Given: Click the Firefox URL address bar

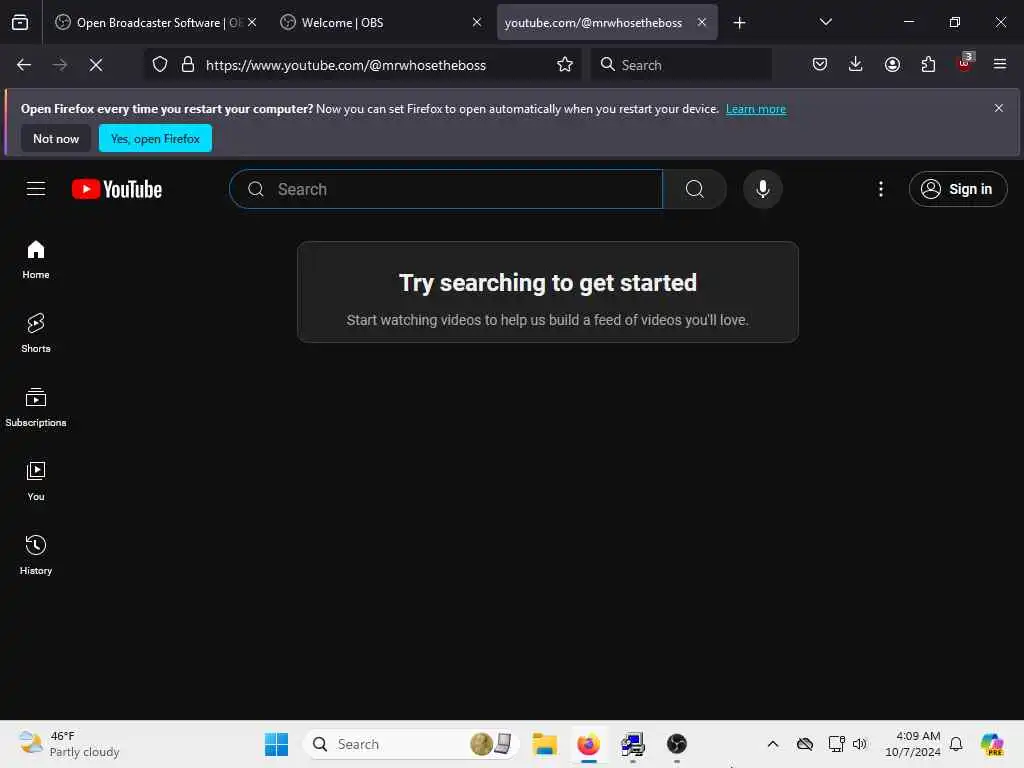Looking at the screenshot, I should coord(362,65).
